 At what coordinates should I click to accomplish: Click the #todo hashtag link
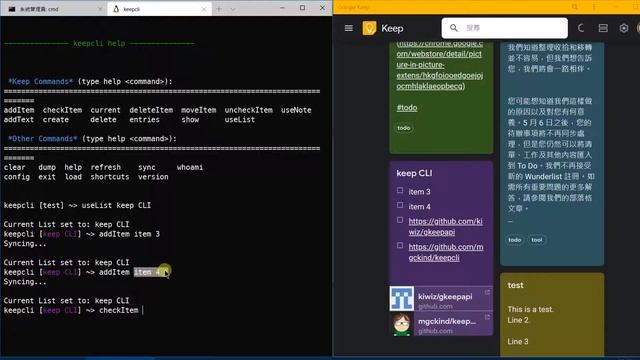tap(407, 108)
